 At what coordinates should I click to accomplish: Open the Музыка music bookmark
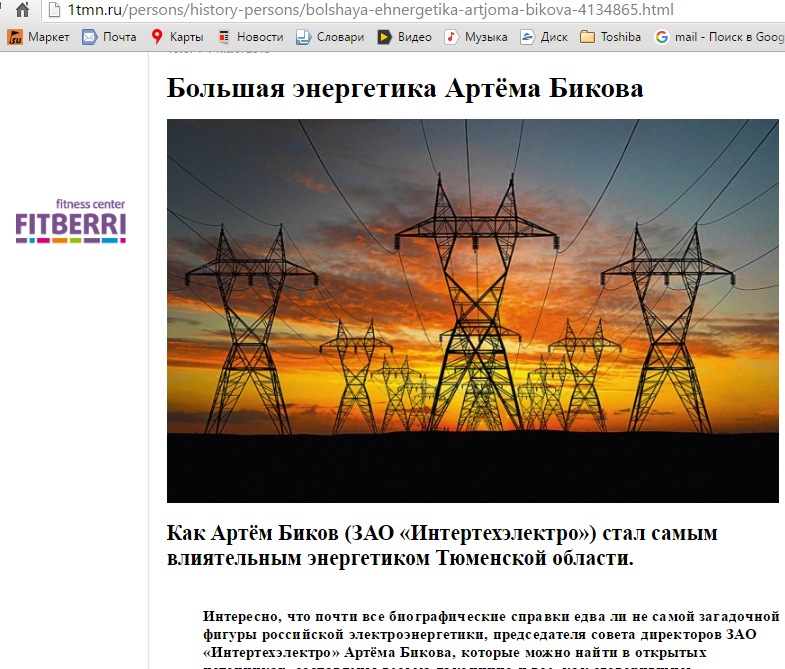(x=476, y=37)
